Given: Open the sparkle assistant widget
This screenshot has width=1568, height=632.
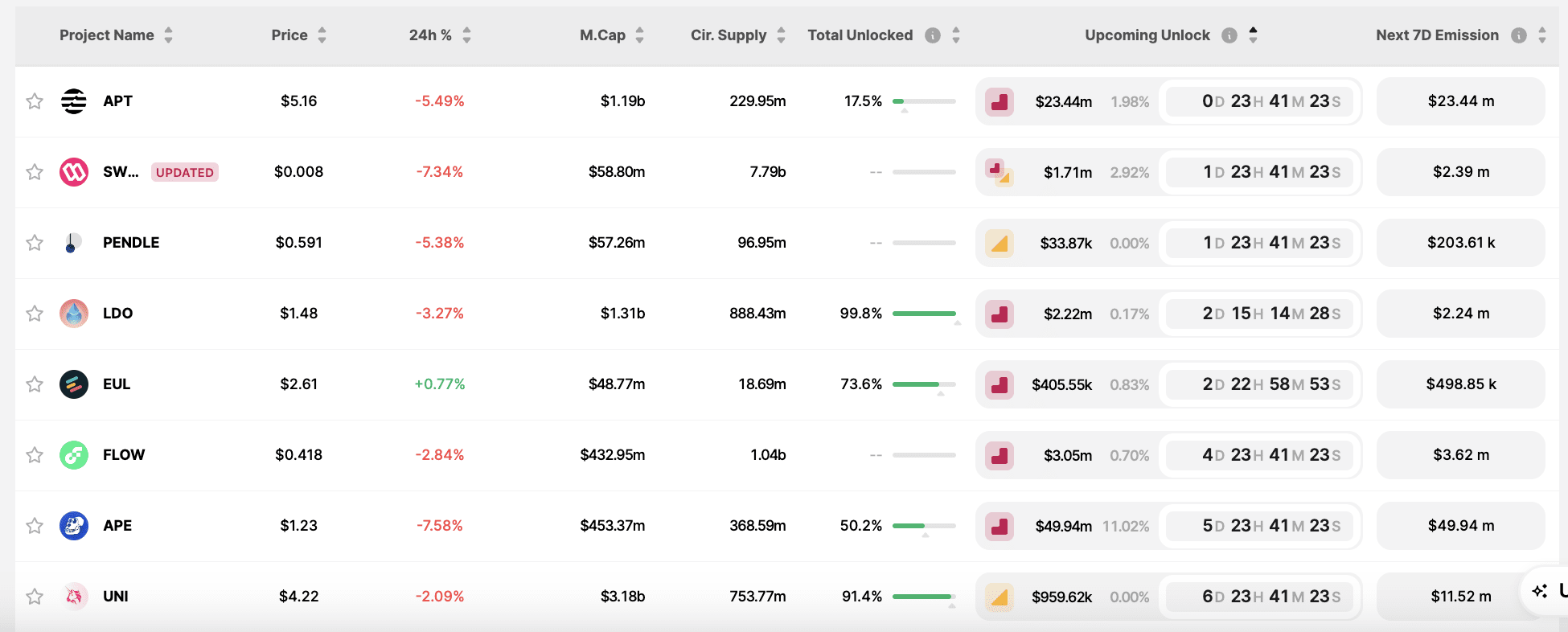Looking at the screenshot, I should pyautogui.click(x=1544, y=591).
